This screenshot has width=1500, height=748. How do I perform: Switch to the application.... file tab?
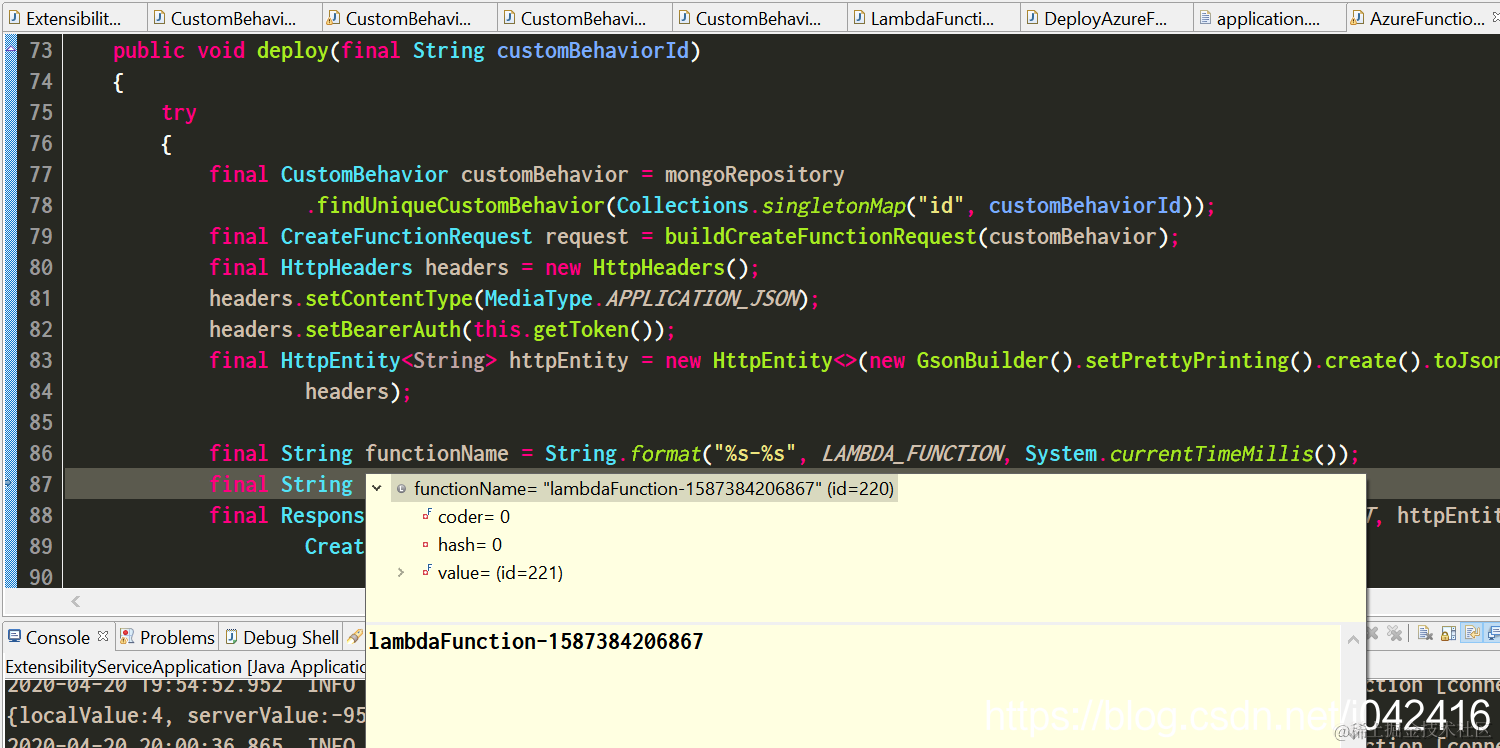pos(1268,18)
